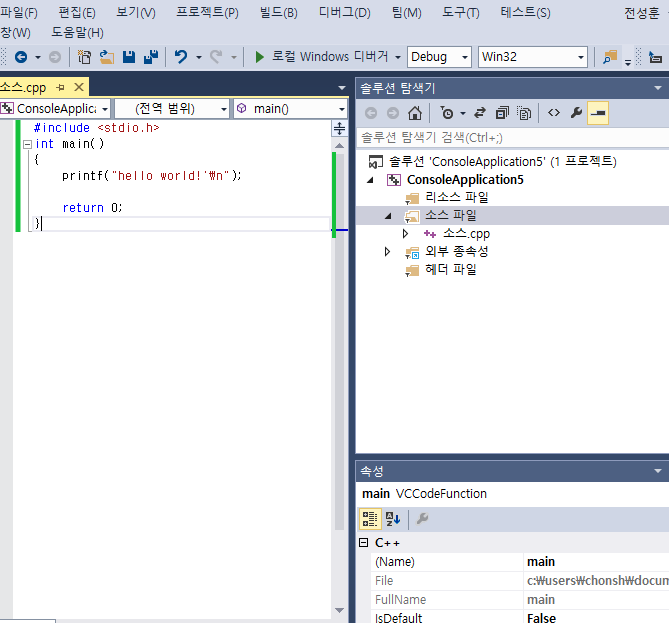The image size is (669, 623).
Task: Expand the 외부 종속성 tree node
Action: click(388, 252)
